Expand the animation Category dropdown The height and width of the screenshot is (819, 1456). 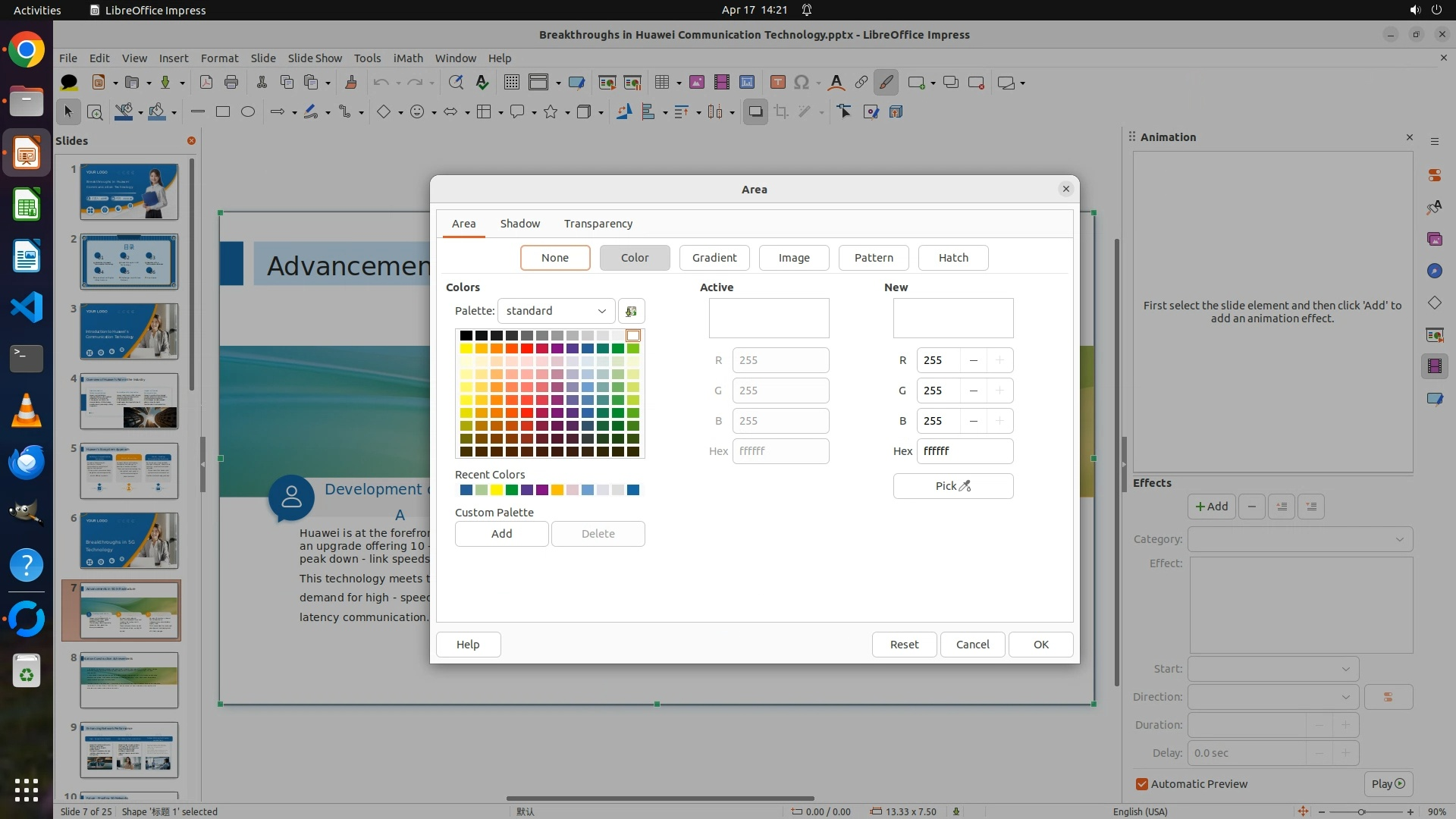coord(1300,539)
